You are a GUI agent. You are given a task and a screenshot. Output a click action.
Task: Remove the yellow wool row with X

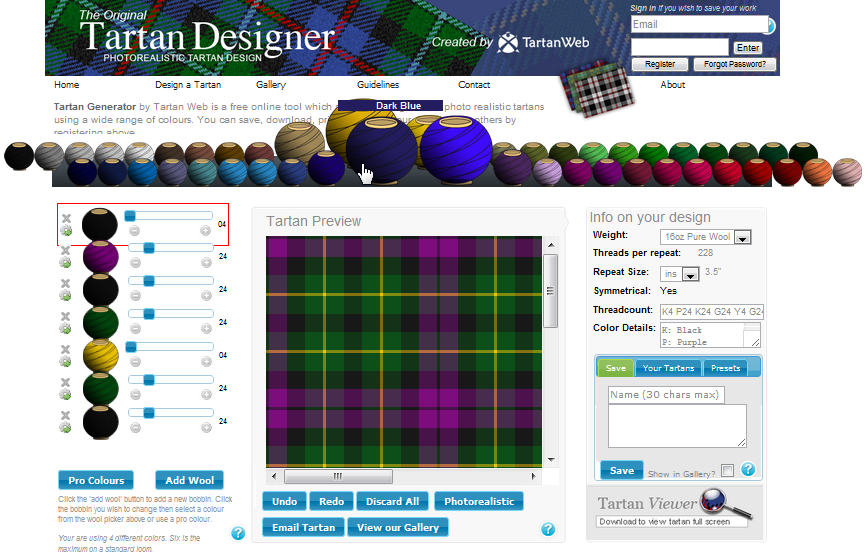click(x=65, y=349)
